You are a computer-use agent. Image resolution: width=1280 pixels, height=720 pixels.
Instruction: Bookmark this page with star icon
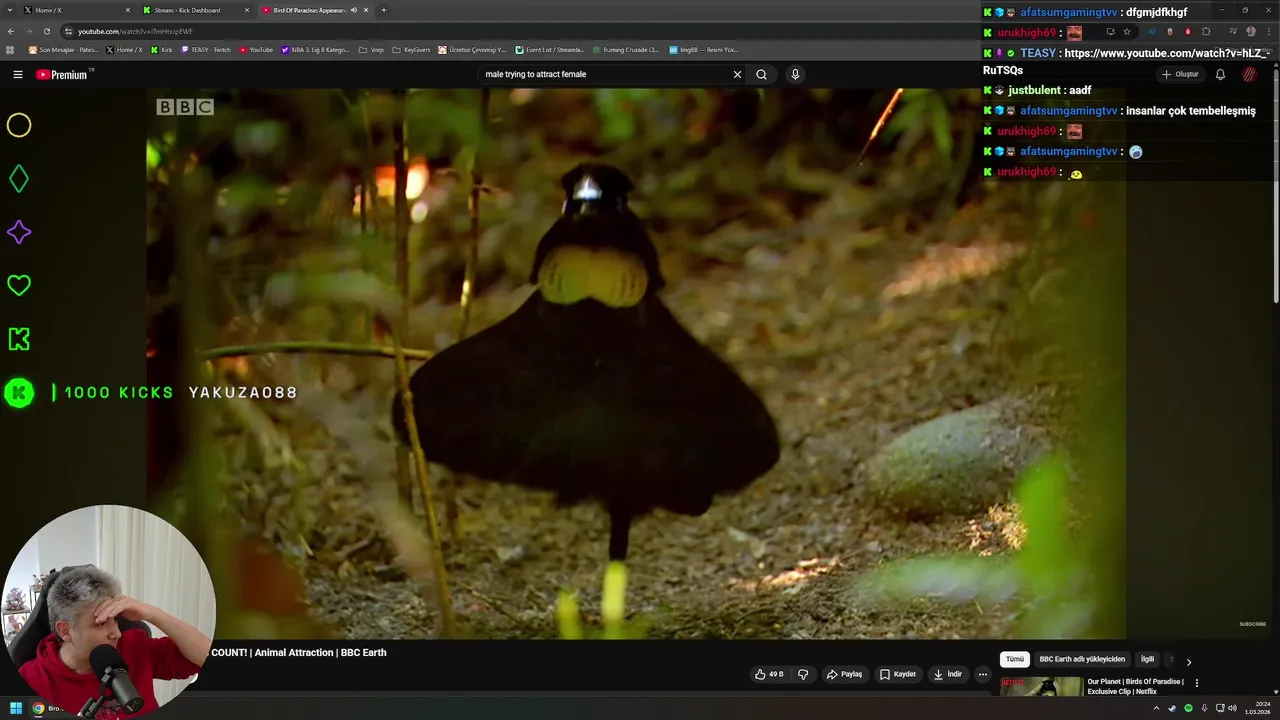point(1126,31)
